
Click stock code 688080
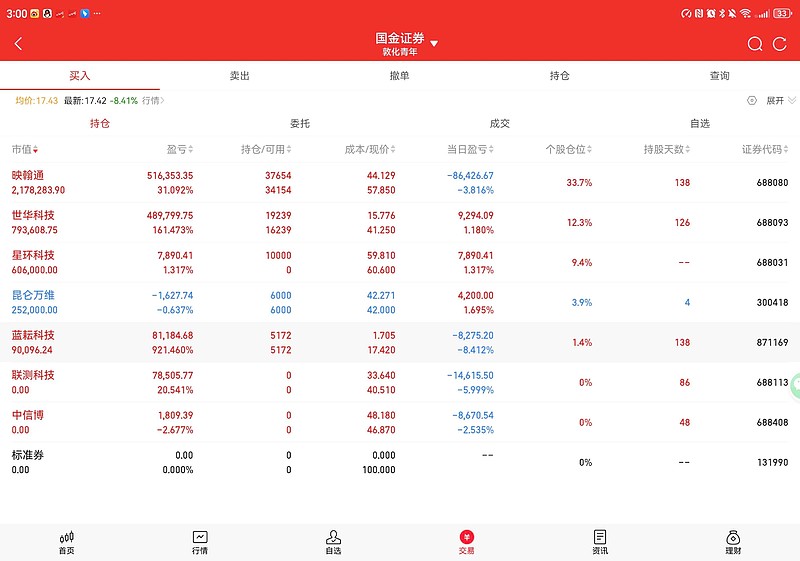pos(772,183)
